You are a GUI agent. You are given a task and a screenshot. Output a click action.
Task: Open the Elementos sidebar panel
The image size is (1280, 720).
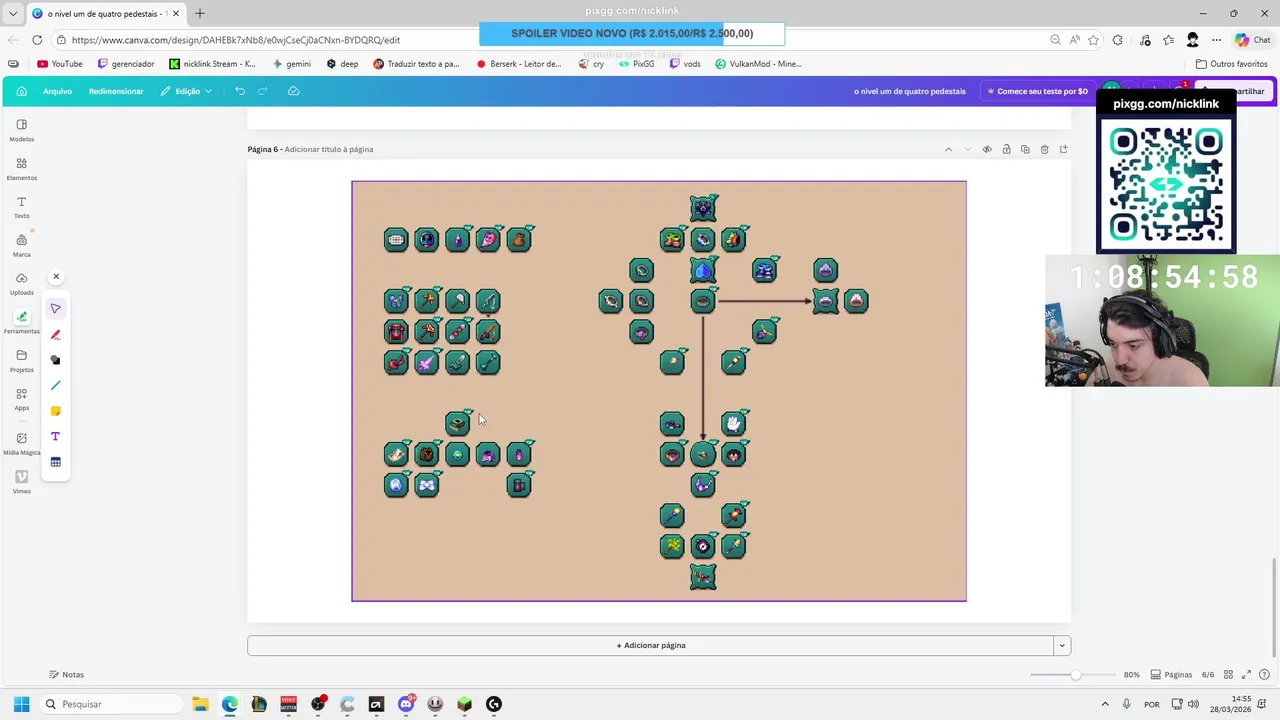pos(21,169)
